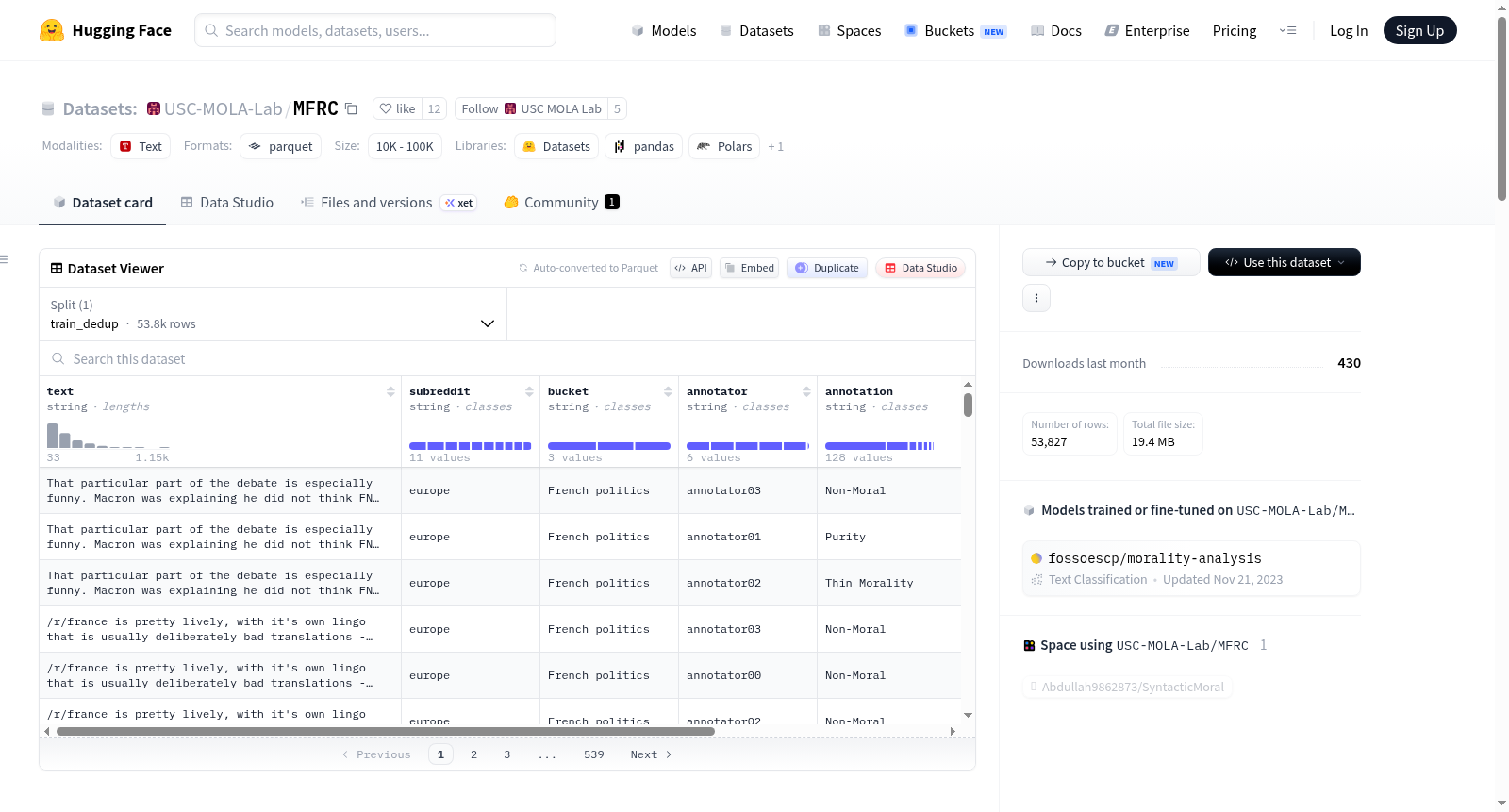Viewport: 1509px width, 812px height.
Task: Click the follower count 5
Action: coord(617,108)
